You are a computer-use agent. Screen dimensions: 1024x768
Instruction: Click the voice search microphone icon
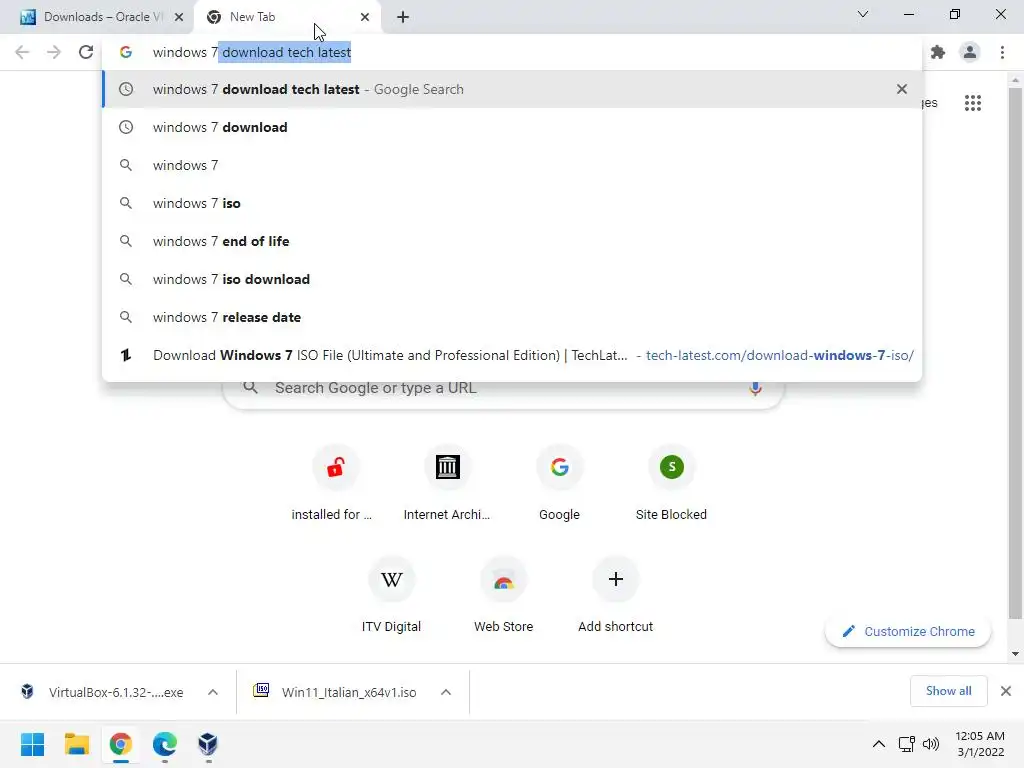[x=755, y=388]
